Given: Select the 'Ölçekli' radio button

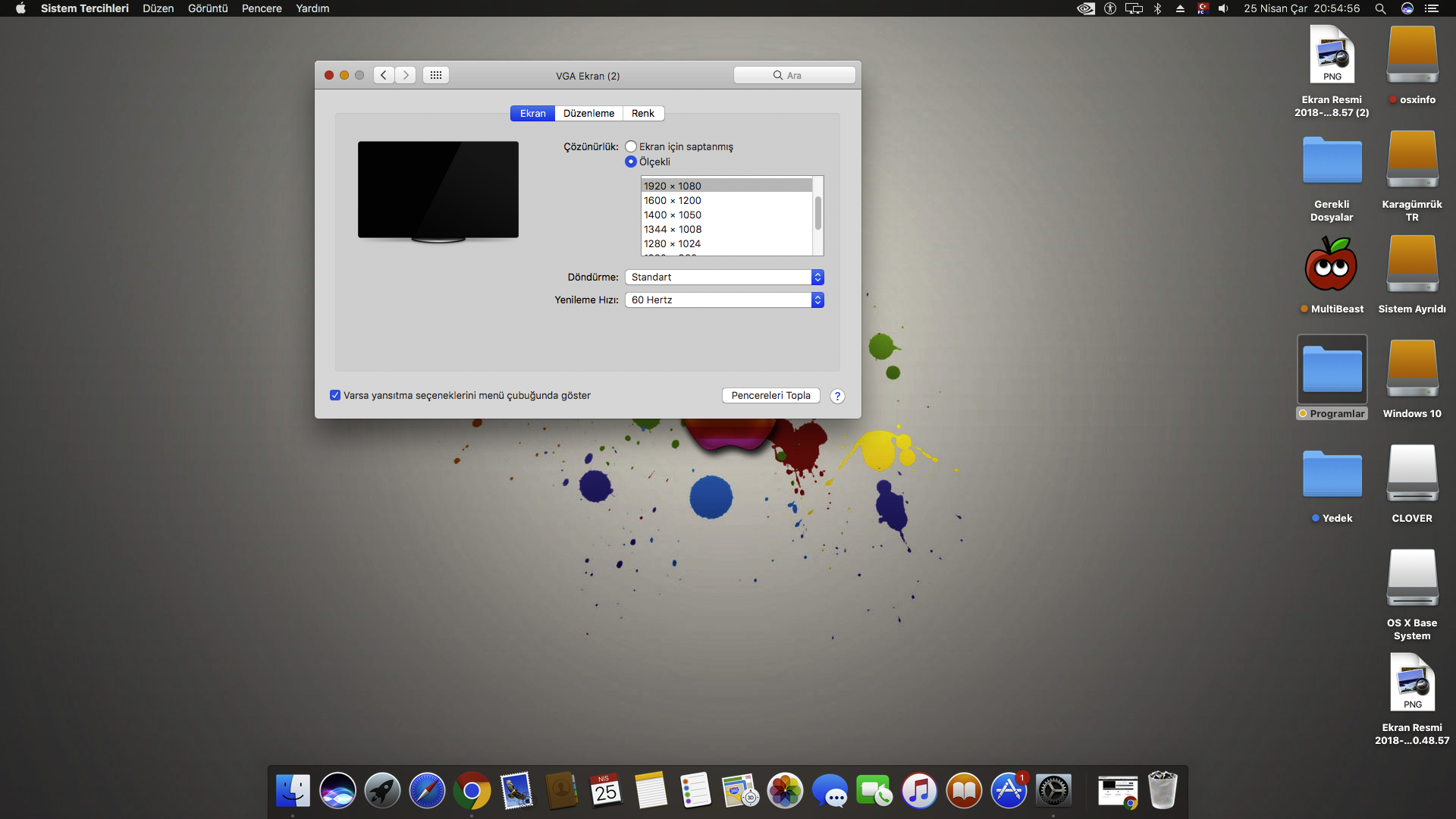Looking at the screenshot, I should tap(631, 162).
